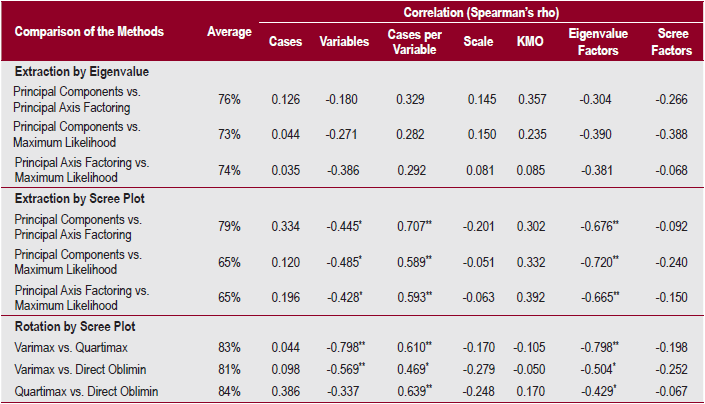This screenshot has height=404, width=705.
Task: Click the 'Extraction by Eigenvalue' section heading
Action: 82,72
